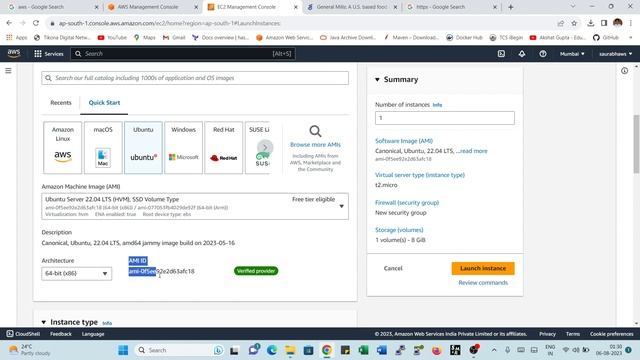Viewport: 640px width, 360px height.
Task: Open the browser downloads icon
Action: coord(591,23)
